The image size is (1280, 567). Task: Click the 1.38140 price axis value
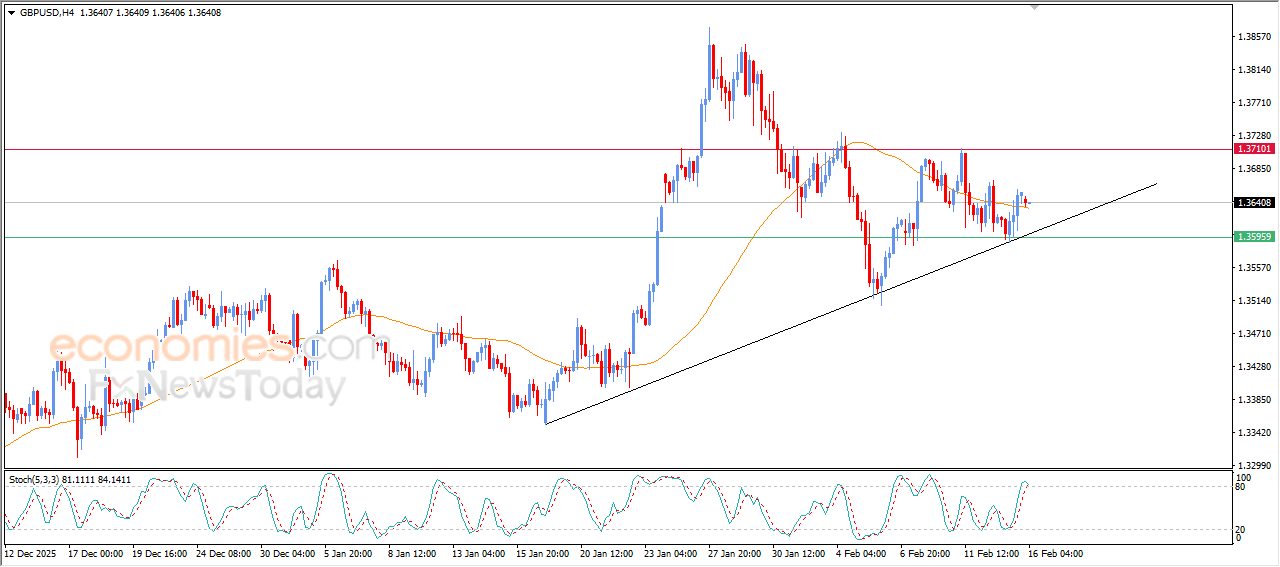1254,70
